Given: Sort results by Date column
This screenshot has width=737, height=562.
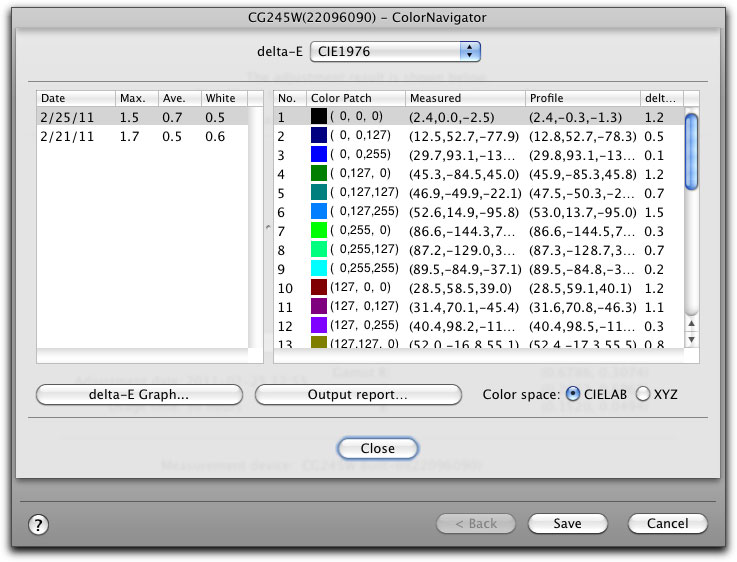Looking at the screenshot, I should click(76, 98).
